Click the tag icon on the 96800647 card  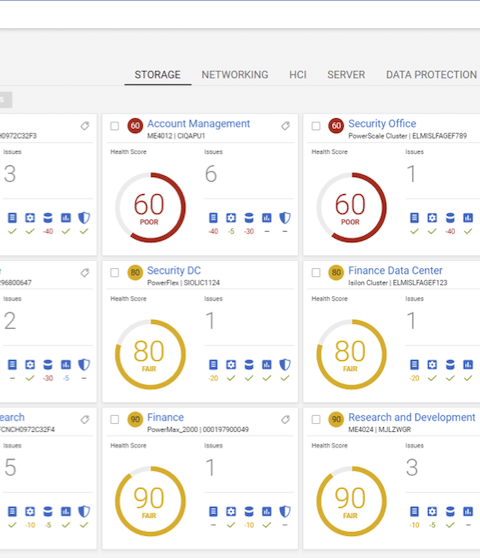pyautogui.click(x=85, y=273)
